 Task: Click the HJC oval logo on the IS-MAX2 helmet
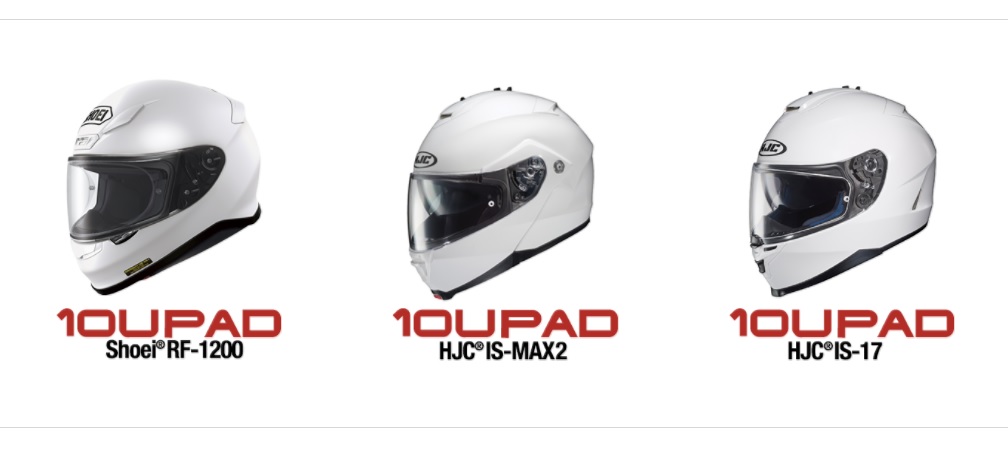pyautogui.click(x=425, y=159)
